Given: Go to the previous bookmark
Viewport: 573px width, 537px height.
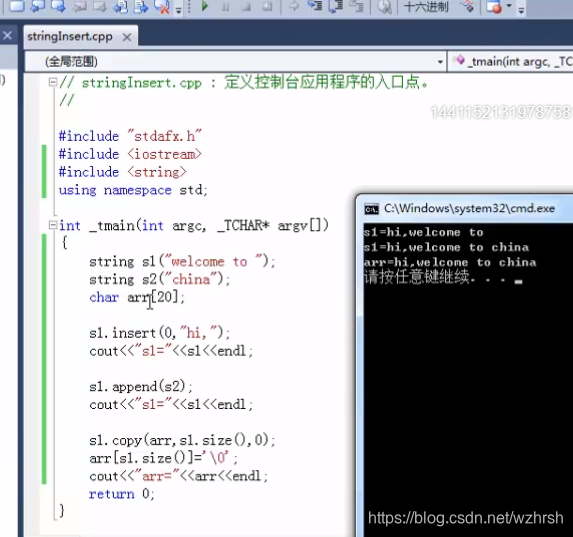Looking at the screenshot, I should tap(37, 6).
